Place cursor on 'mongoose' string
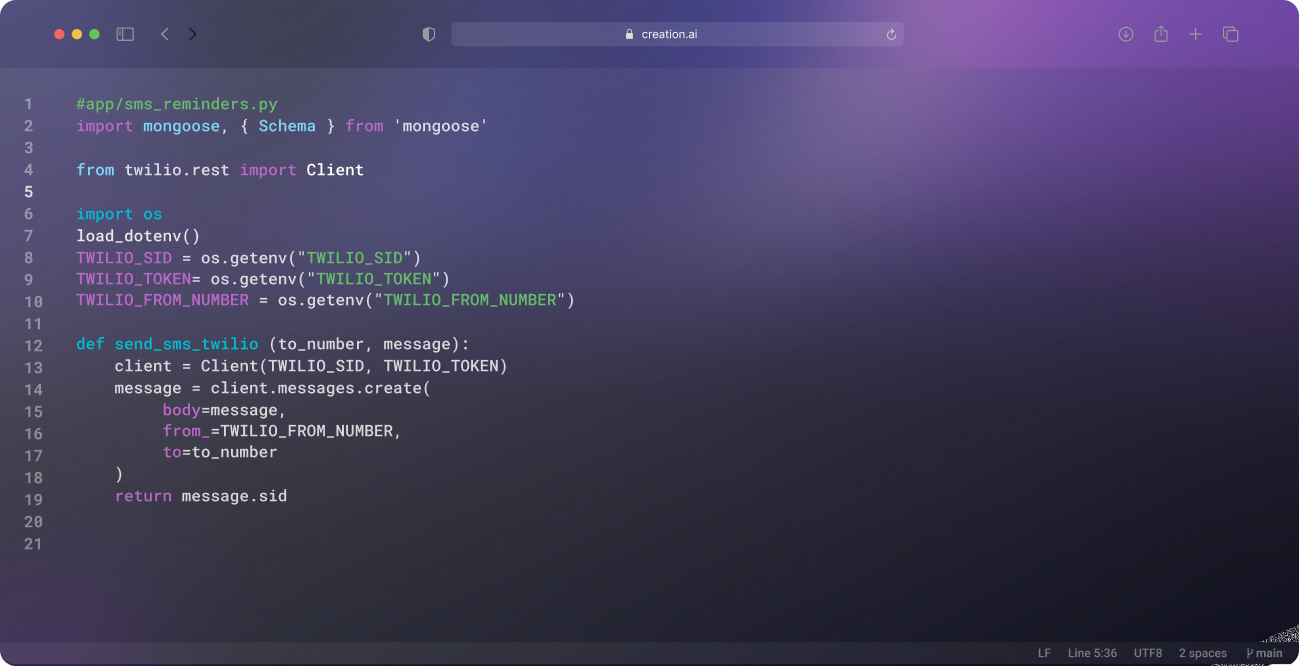Screen dimensions: 1299x666 (440, 126)
